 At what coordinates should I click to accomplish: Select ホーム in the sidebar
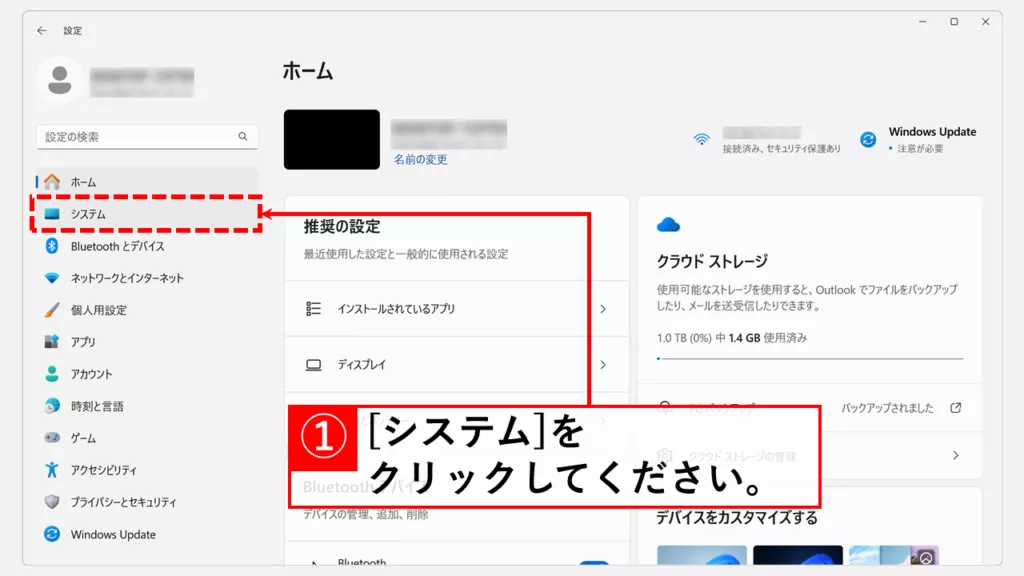[147, 182]
